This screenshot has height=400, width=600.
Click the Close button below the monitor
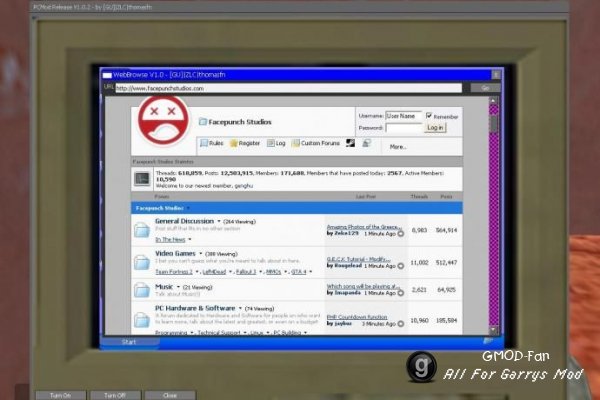click(170, 395)
